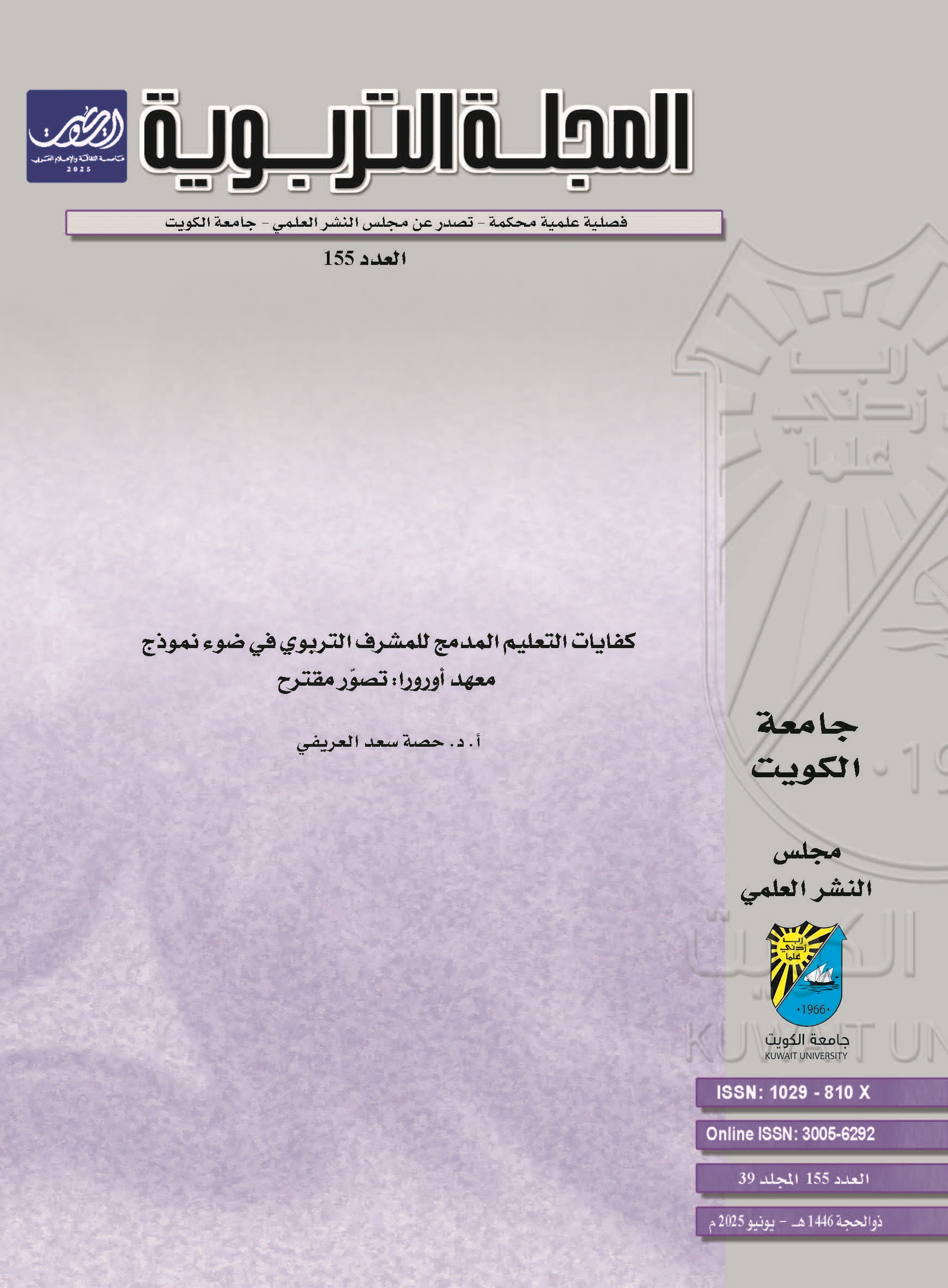Click the 2025 year inside the blue badge

click(x=76, y=171)
